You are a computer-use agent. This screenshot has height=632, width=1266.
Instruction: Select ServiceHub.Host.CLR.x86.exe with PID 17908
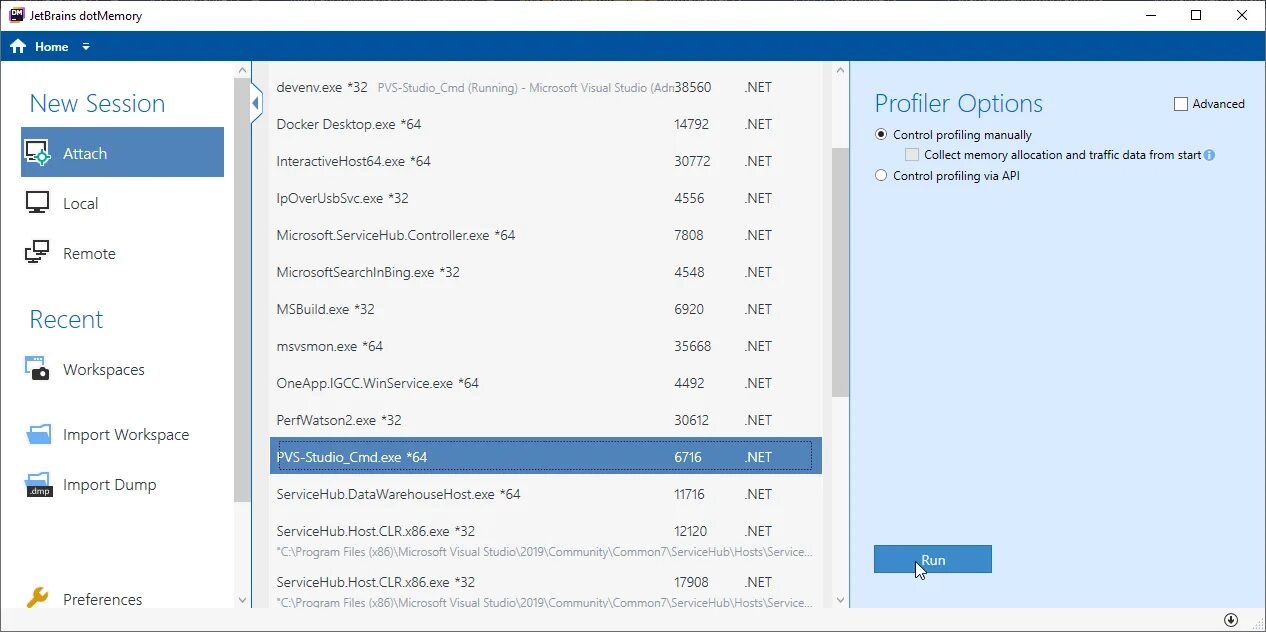[x=546, y=590]
